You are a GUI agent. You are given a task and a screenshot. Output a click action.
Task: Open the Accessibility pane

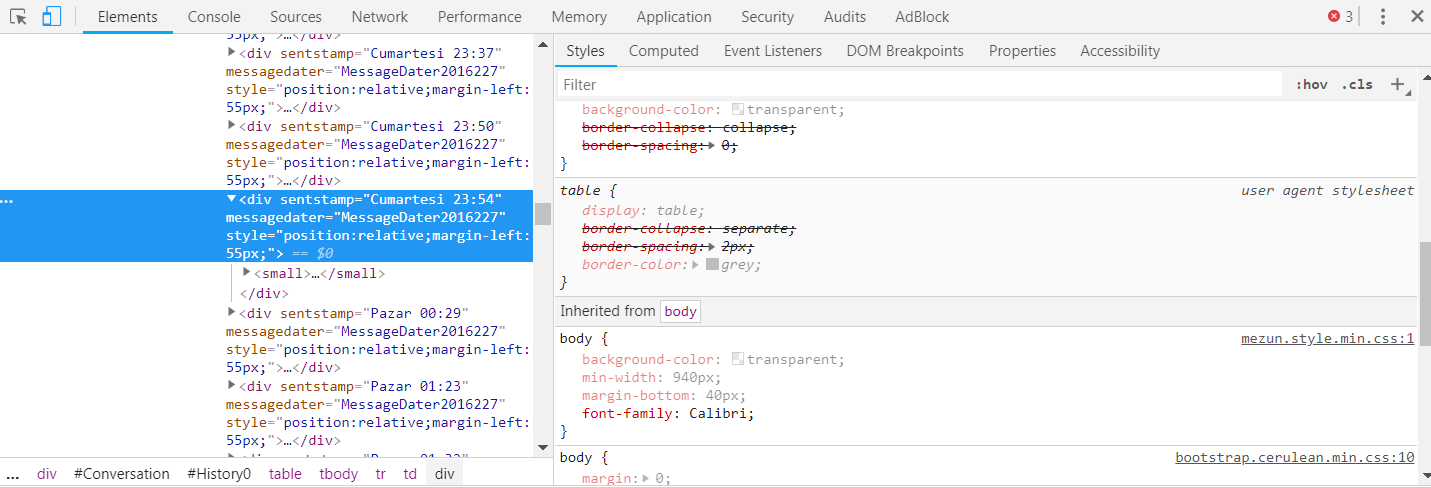click(1120, 51)
